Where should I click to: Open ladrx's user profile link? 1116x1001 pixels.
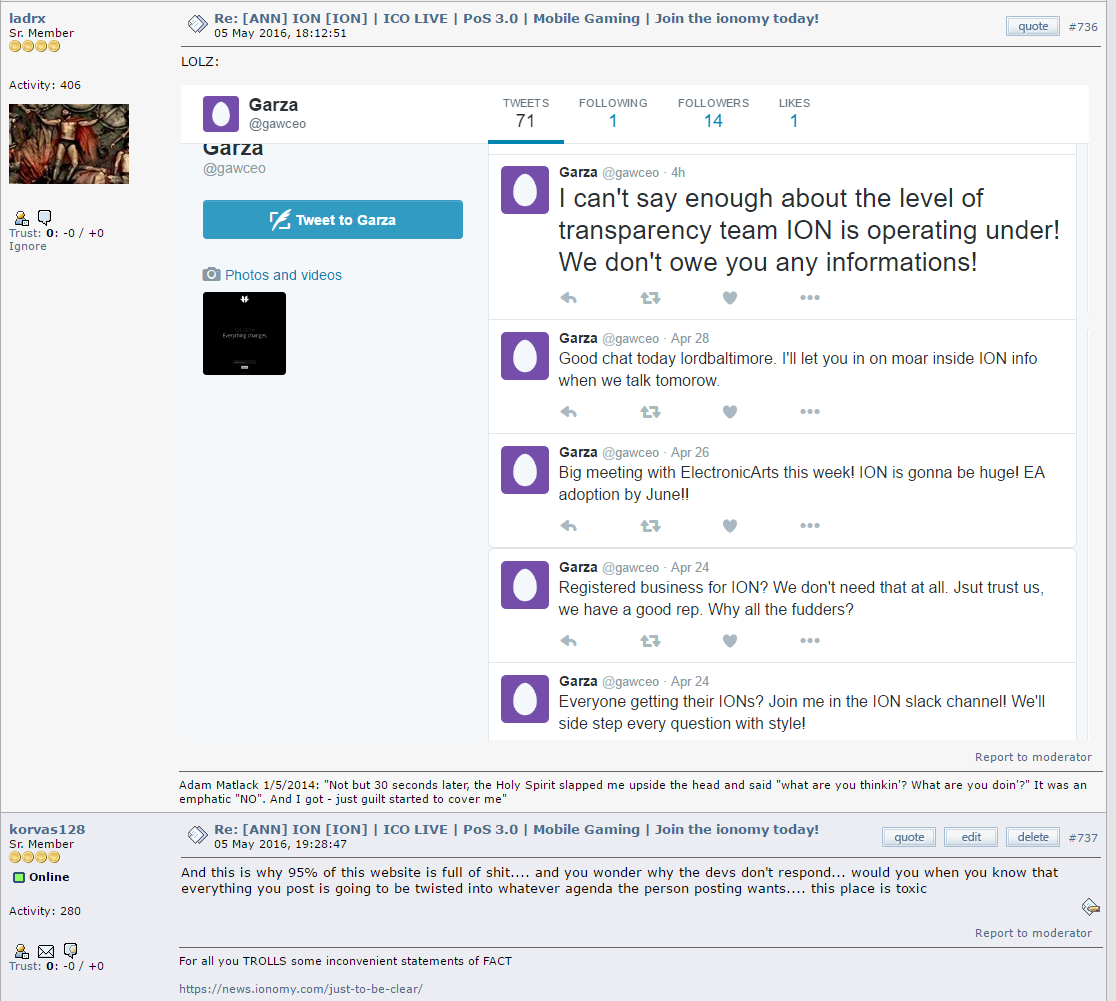click(27, 19)
